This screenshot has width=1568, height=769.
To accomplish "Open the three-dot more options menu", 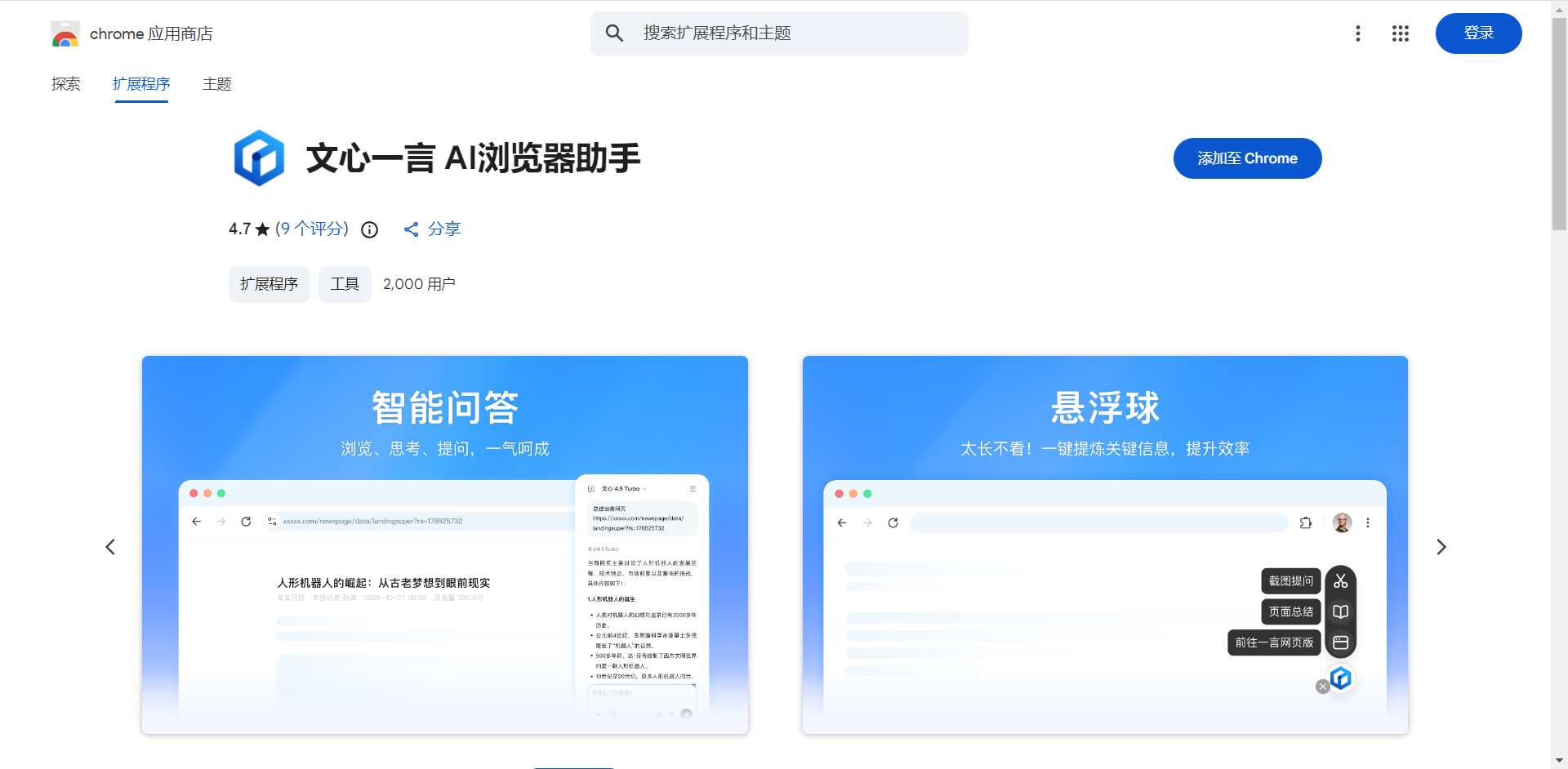I will click(1357, 33).
